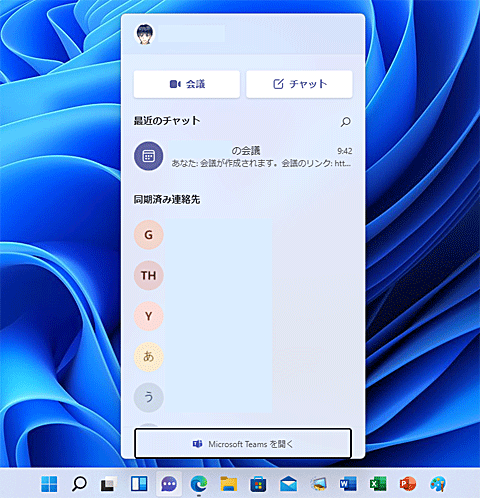Select the contact with the TH avatar
The height and width of the screenshot is (498, 480).
149,275
